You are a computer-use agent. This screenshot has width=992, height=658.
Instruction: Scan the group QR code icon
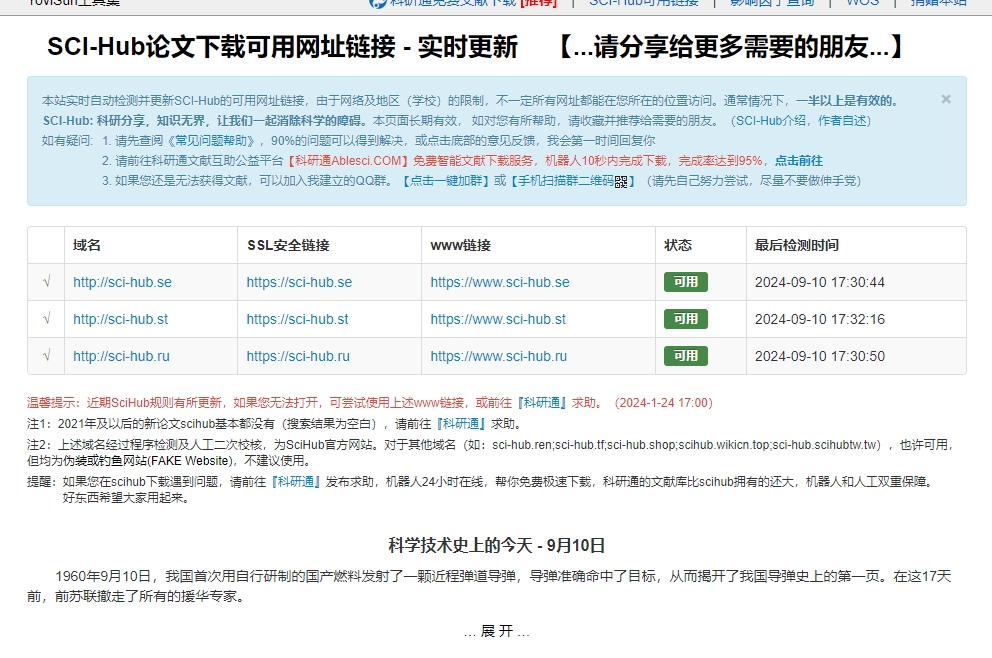(x=621, y=182)
